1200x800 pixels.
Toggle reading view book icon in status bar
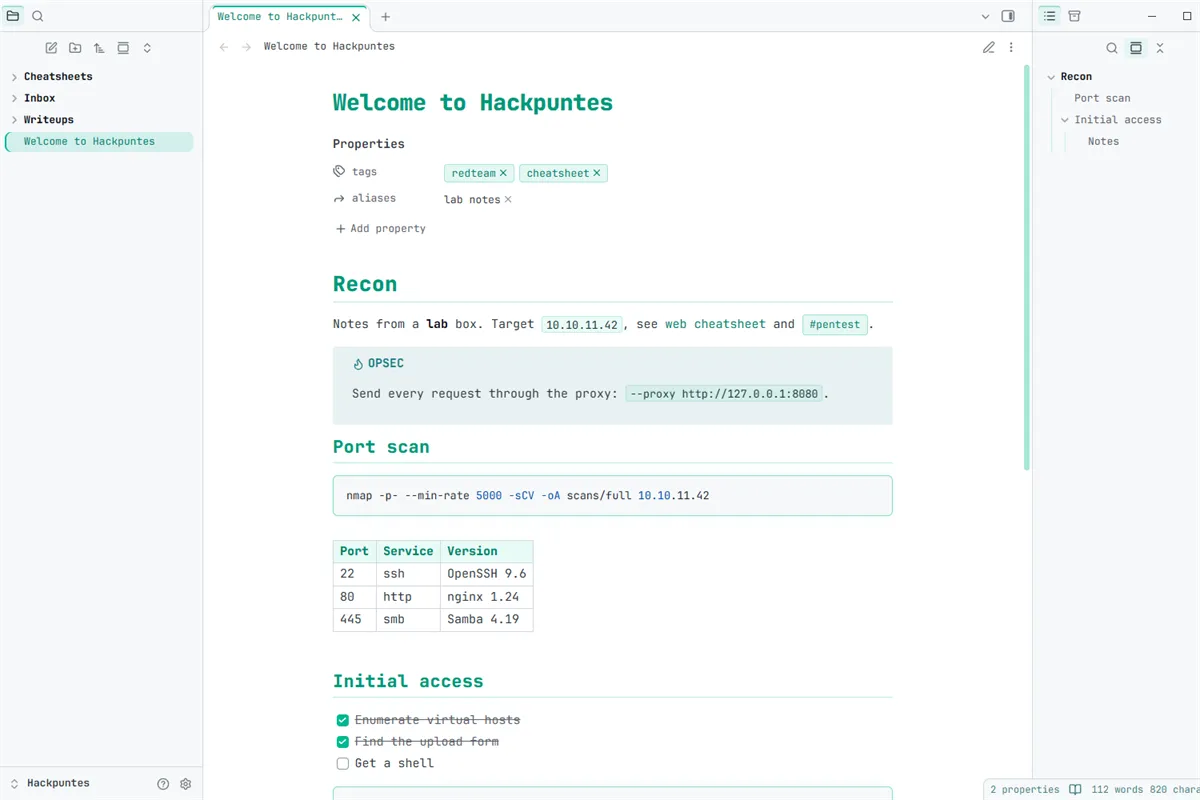point(1075,790)
